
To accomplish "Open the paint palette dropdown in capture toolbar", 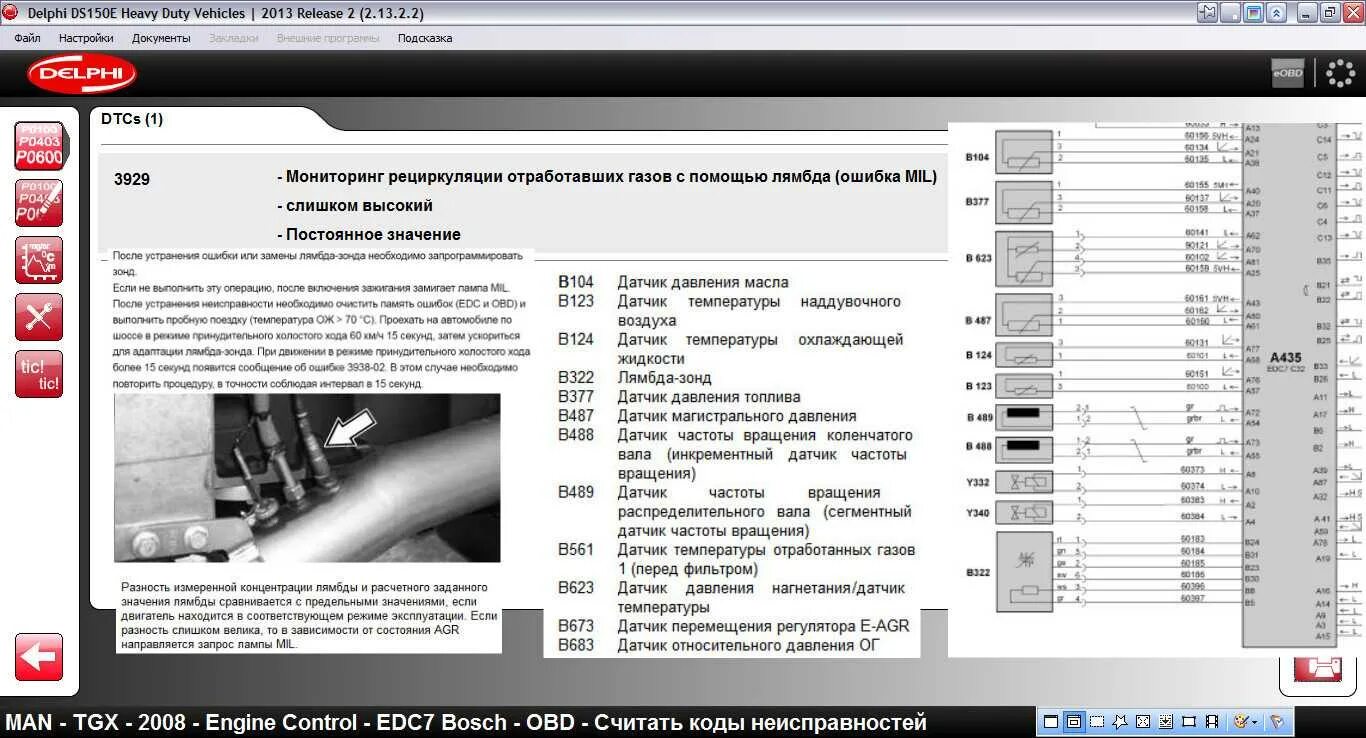I will (x=1245, y=721).
